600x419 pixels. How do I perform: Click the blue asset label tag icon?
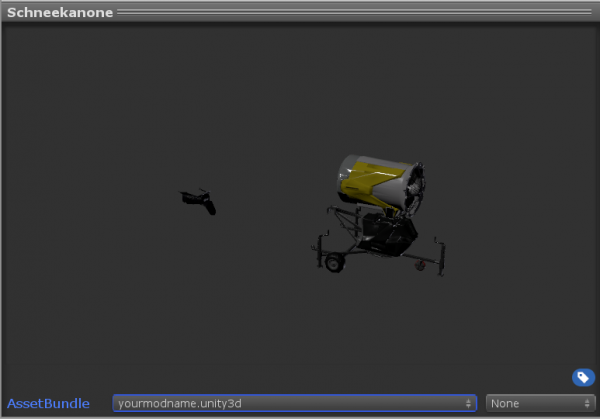(x=583, y=377)
